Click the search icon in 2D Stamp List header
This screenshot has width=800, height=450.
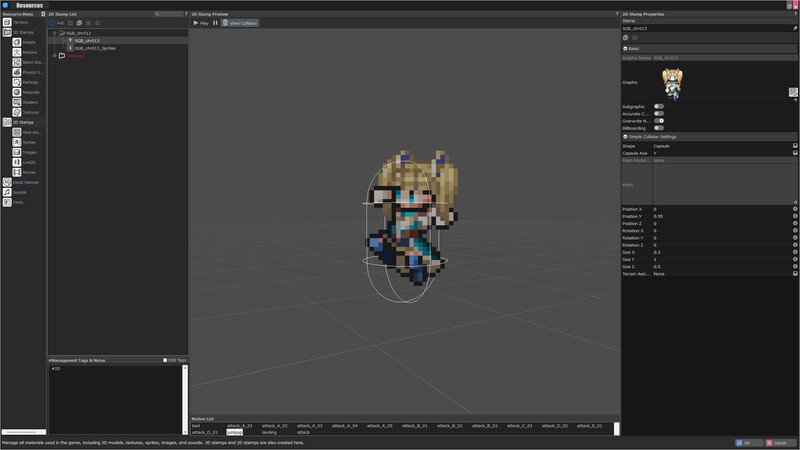click(157, 14)
